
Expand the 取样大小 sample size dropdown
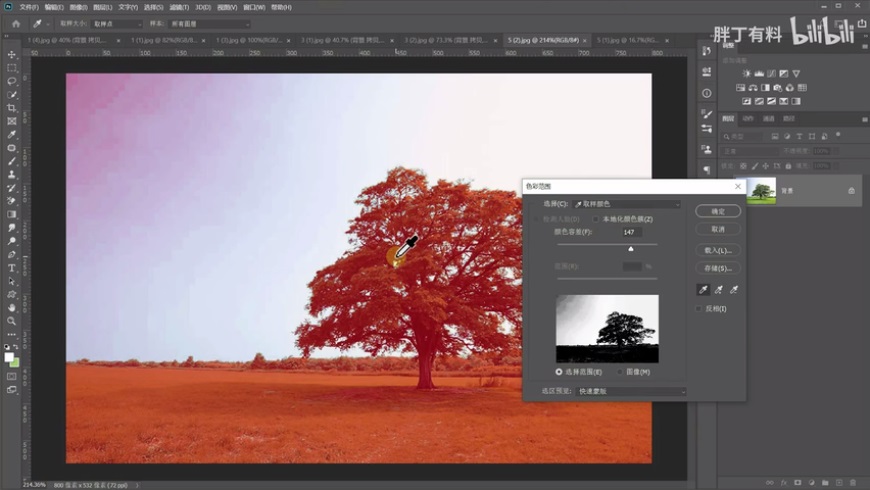pos(115,23)
